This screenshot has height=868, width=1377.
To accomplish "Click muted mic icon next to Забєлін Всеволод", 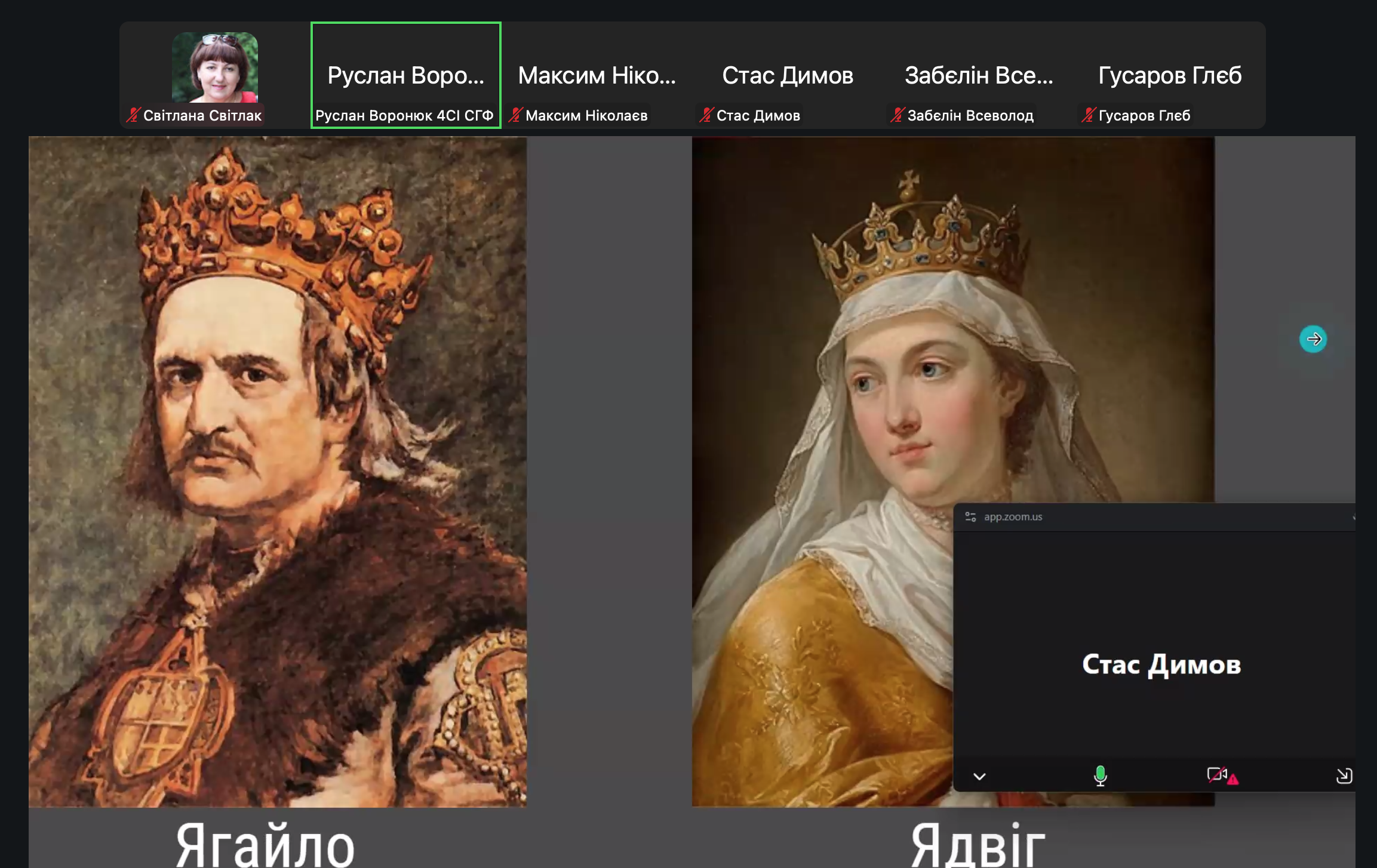I will click(897, 115).
